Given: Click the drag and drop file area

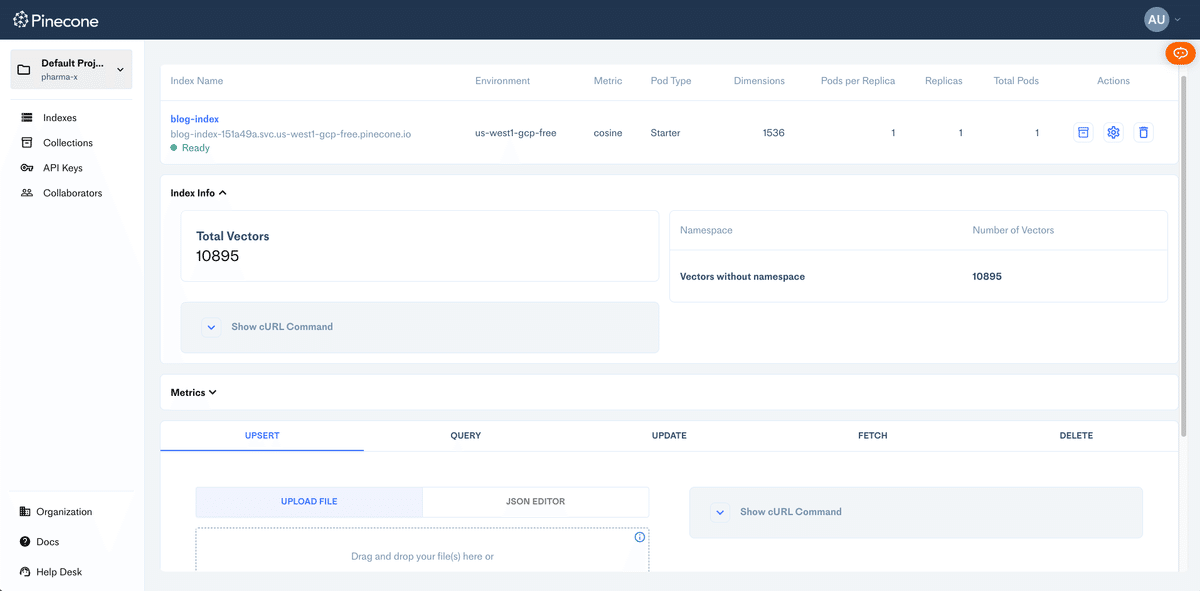Looking at the screenshot, I should click(422, 551).
